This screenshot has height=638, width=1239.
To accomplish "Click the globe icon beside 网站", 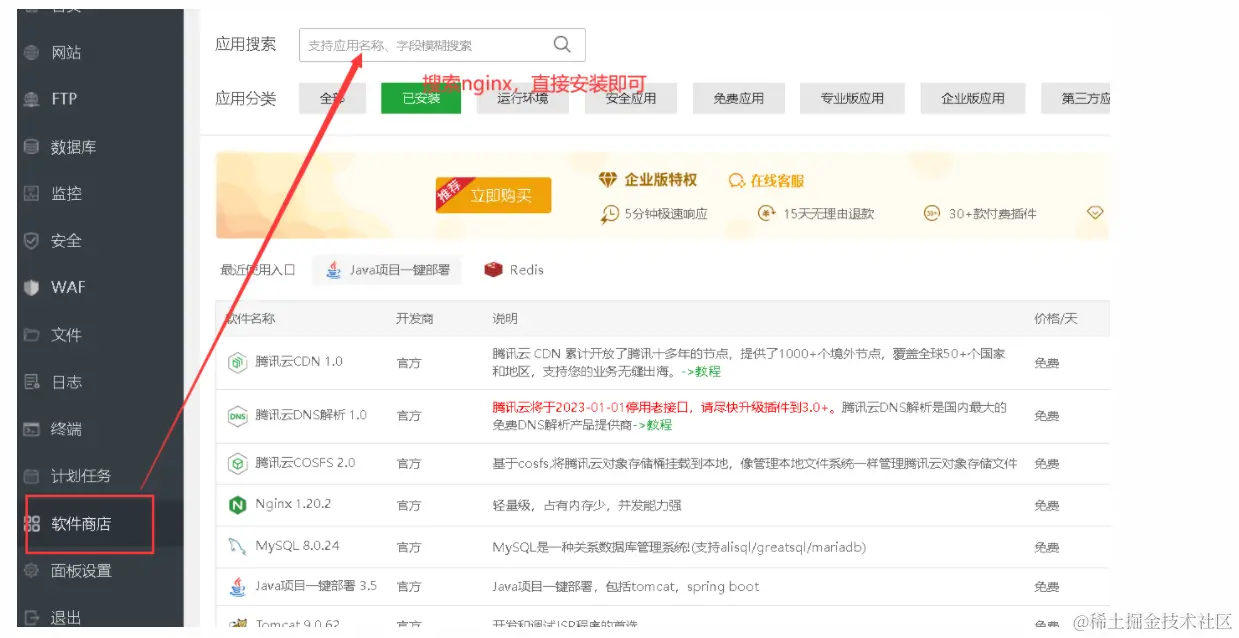I will (x=32, y=52).
